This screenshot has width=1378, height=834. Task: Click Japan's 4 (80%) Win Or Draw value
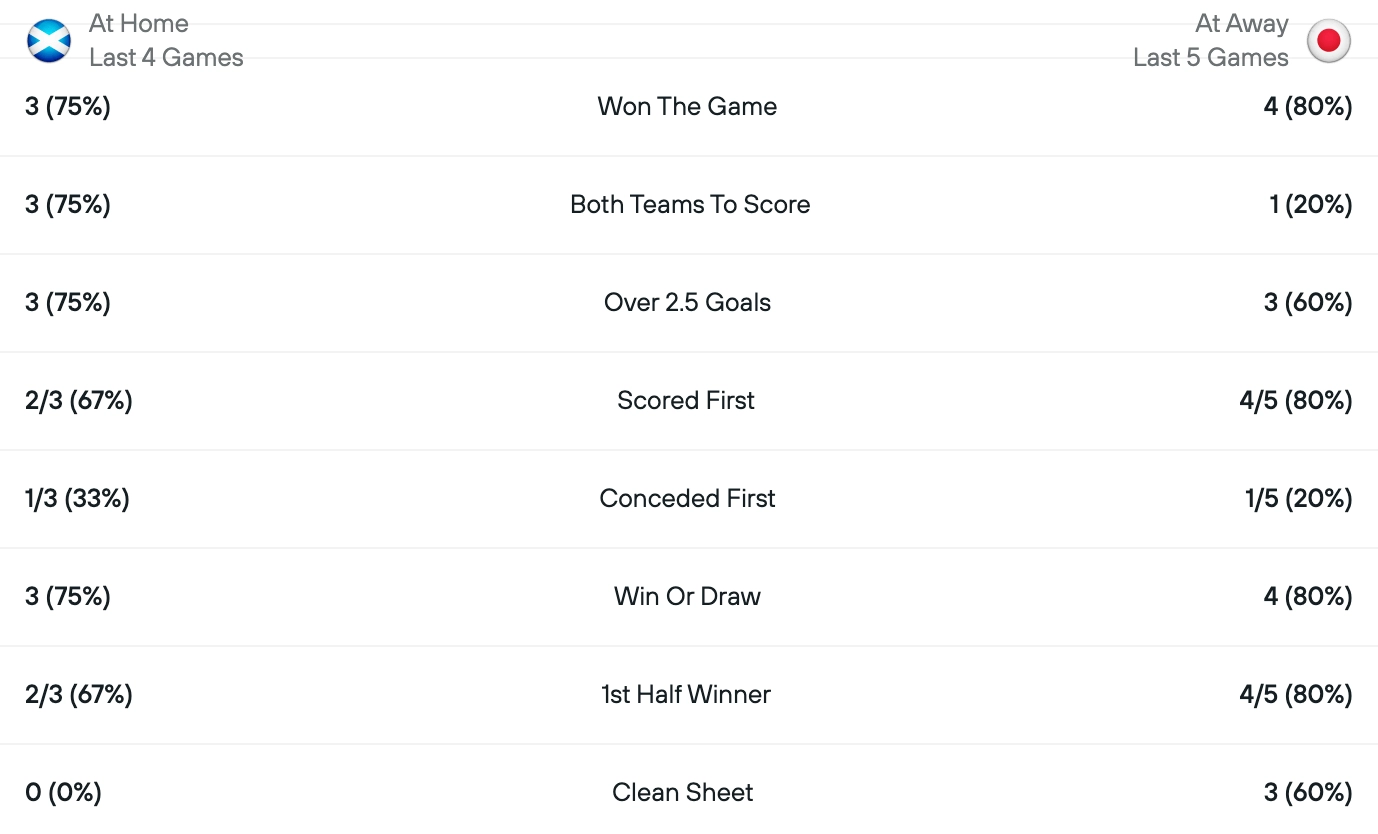[x=1307, y=597]
